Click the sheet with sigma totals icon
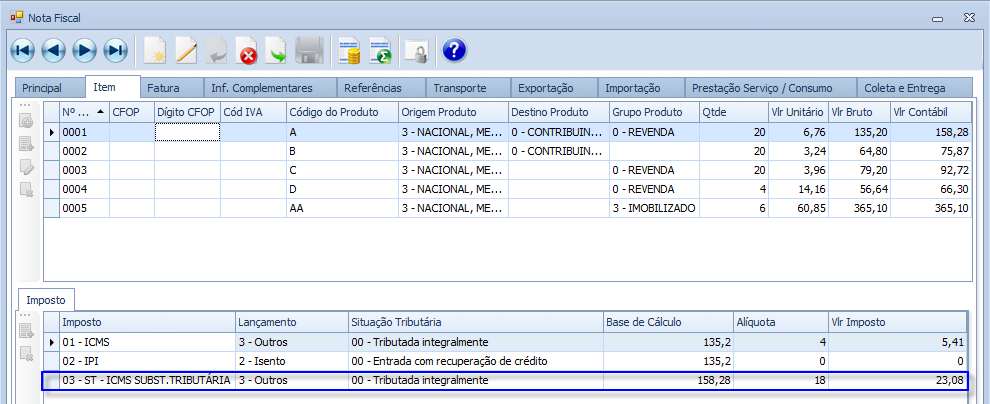Viewport: 990px width, 404px height. (380, 50)
